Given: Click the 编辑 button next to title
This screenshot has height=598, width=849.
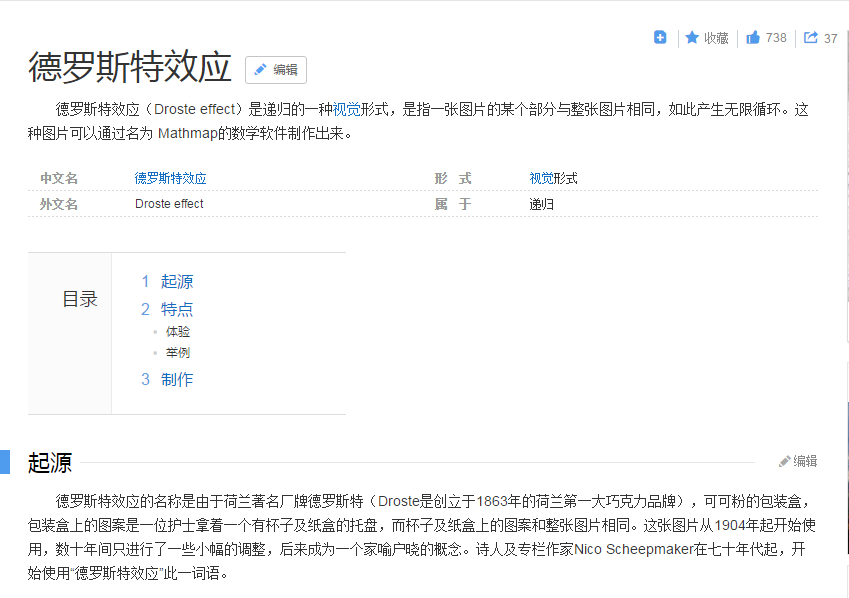Looking at the screenshot, I should 276,70.
